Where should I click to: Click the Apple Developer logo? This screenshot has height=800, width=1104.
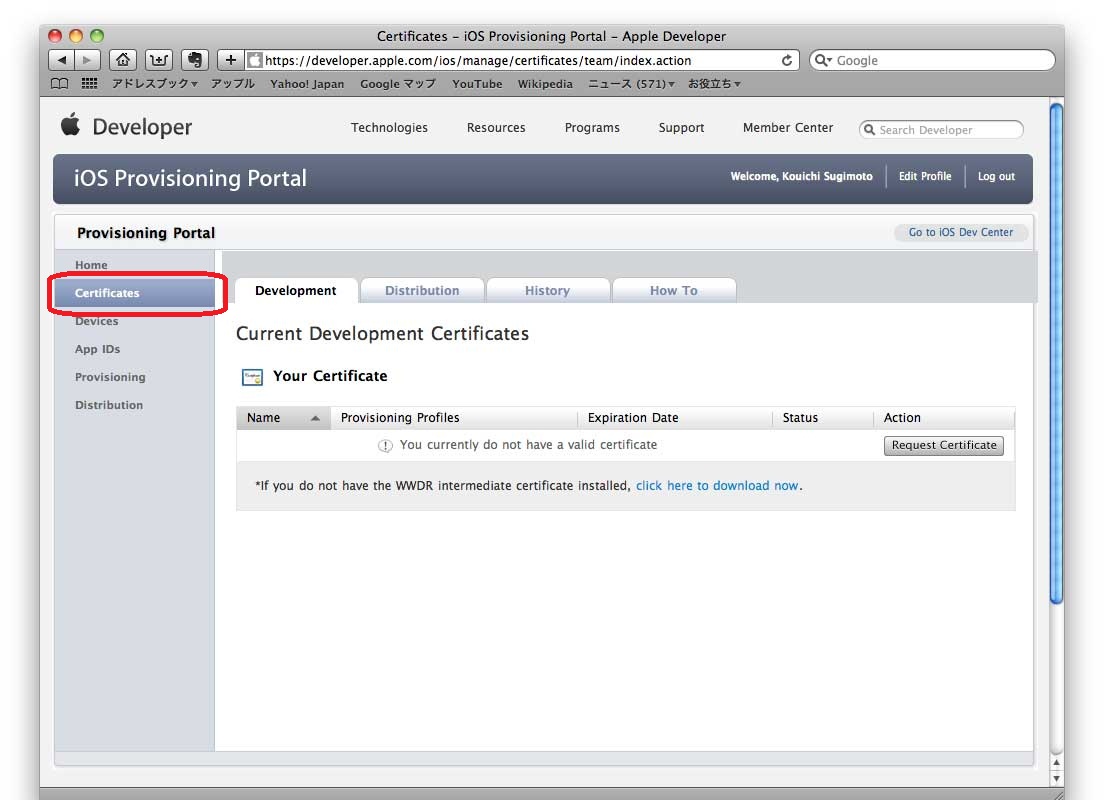point(126,127)
